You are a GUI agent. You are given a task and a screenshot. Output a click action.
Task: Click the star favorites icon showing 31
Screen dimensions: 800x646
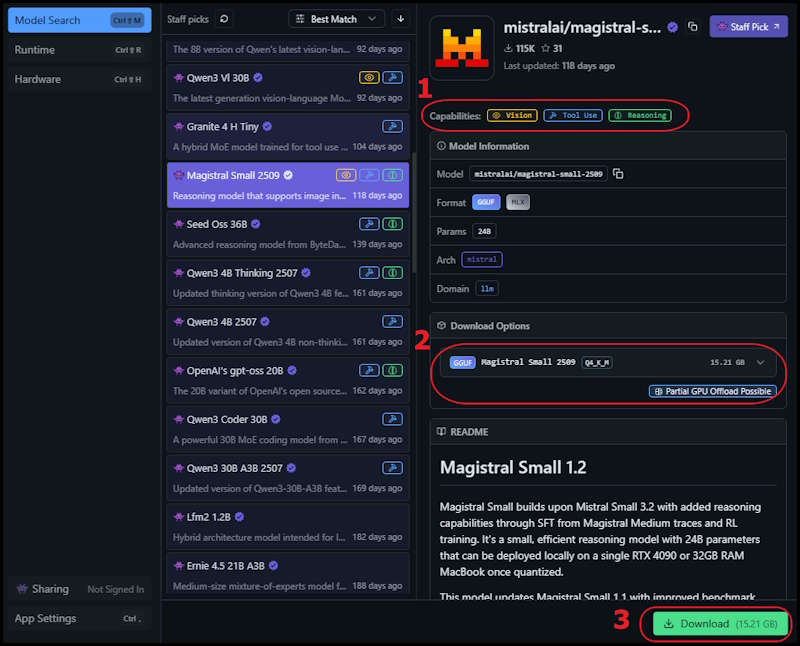pos(545,48)
